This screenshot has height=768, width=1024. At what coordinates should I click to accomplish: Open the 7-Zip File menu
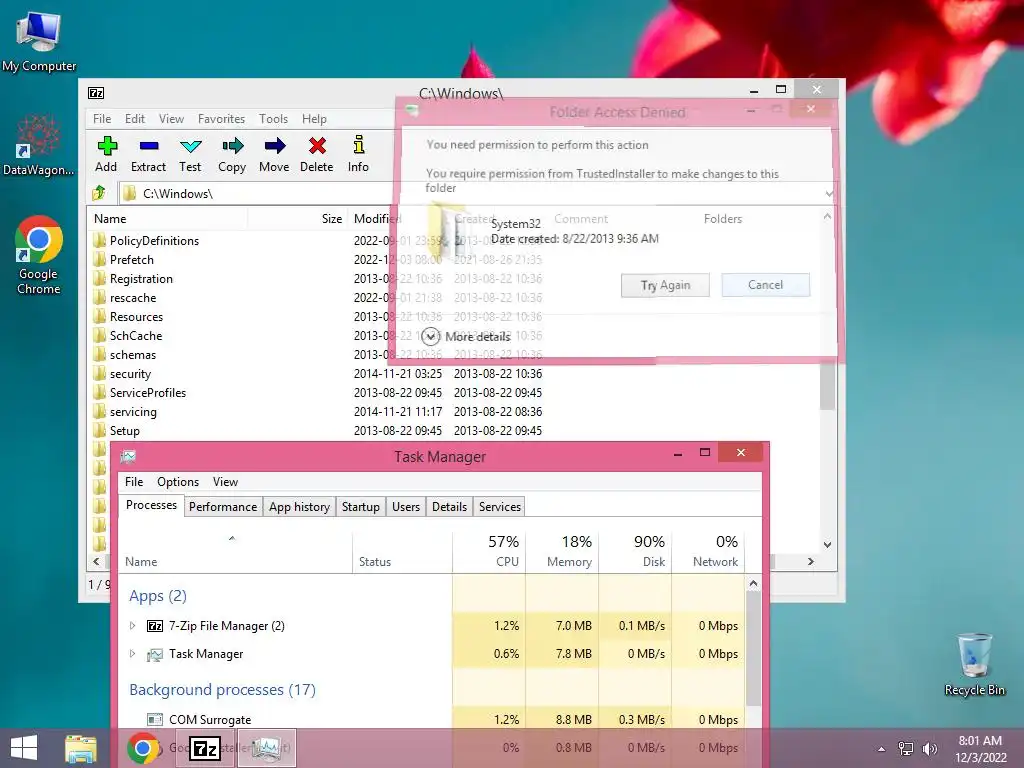click(102, 119)
